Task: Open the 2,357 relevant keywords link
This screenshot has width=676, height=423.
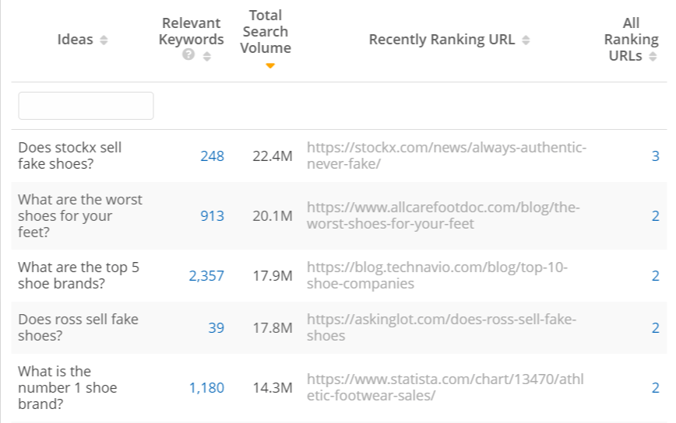Action: click(207, 276)
